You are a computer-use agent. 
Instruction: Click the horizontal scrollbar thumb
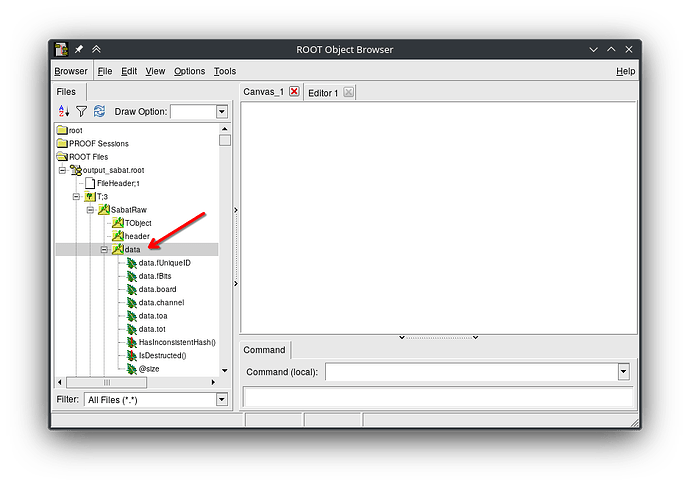106,382
